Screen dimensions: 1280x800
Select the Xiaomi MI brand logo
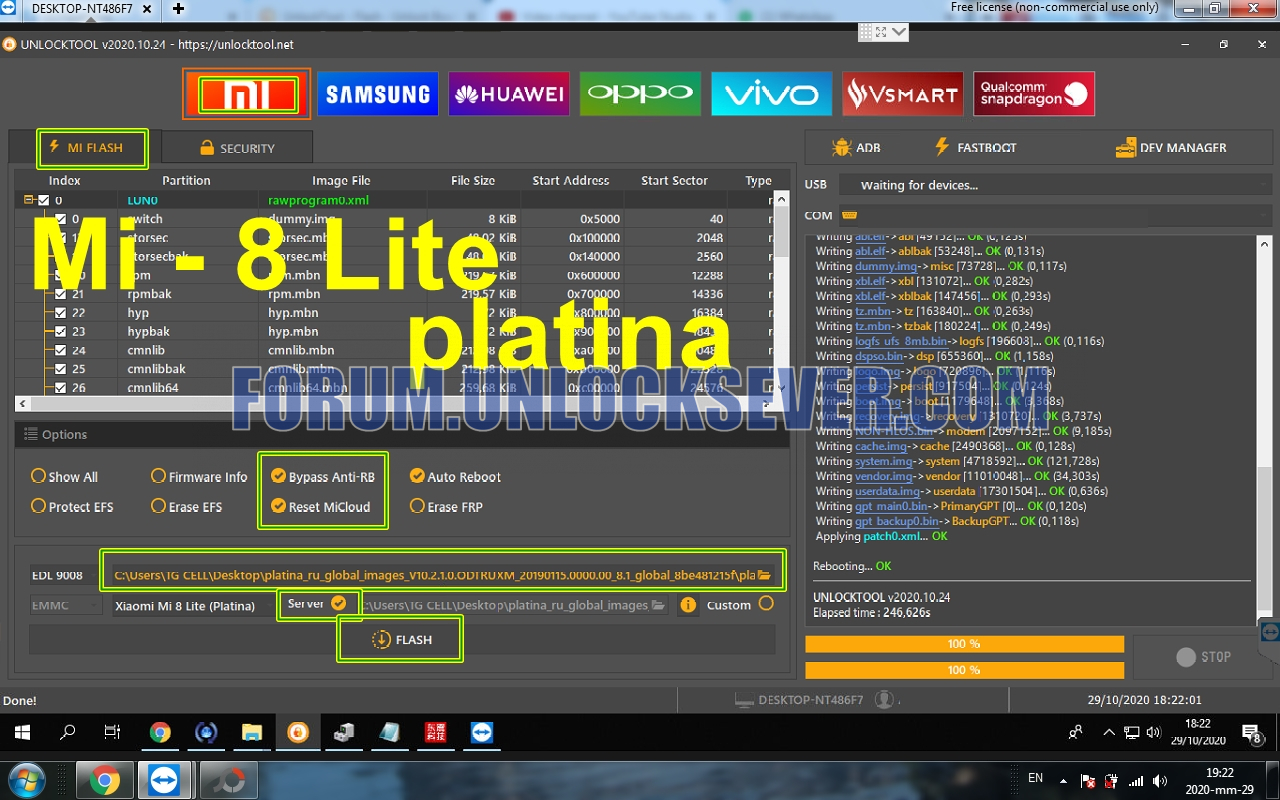pyautogui.click(x=247, y=94)
